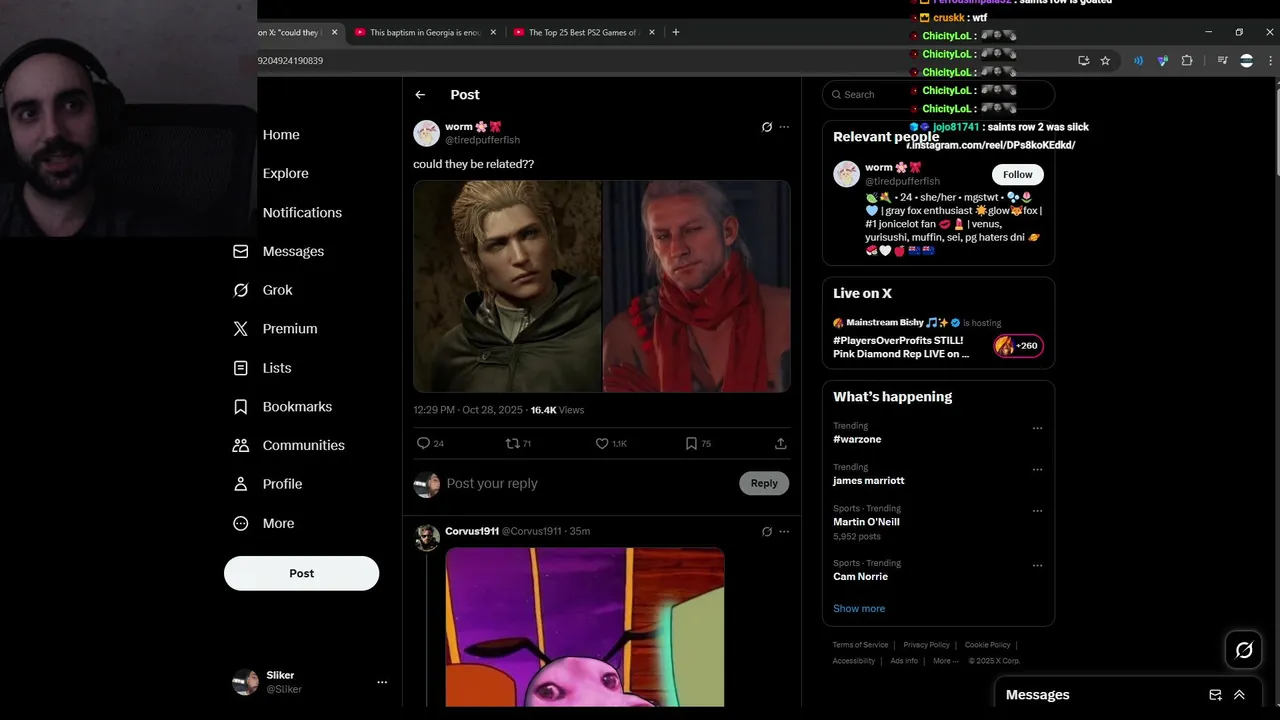Viewport: 1280px width, 720px height.
Task: Open Martin O'Neill trending topic
Action: coord(866,522)
